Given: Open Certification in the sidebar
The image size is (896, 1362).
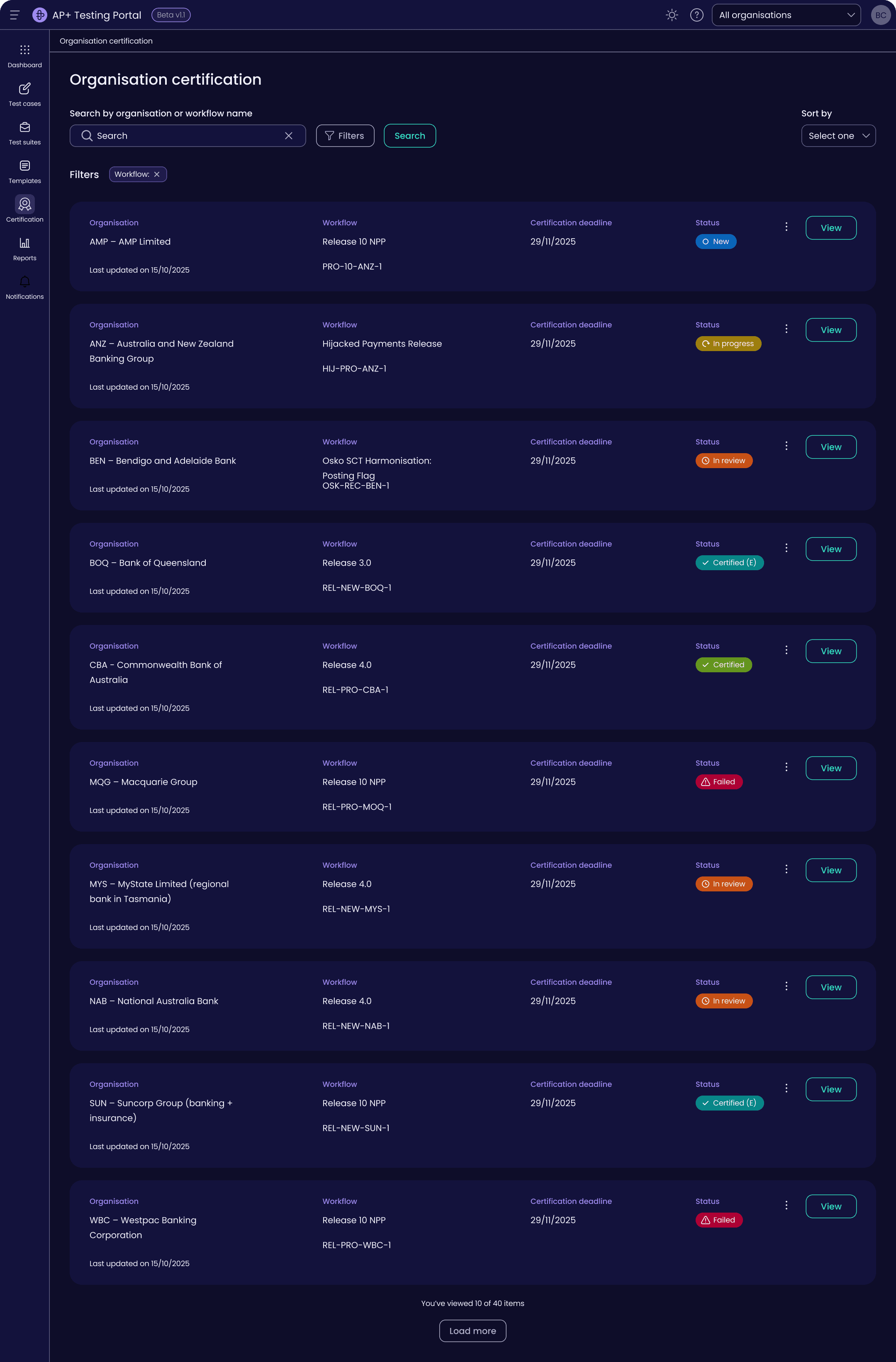Looking at the screenshot, I should click(24, 210).
